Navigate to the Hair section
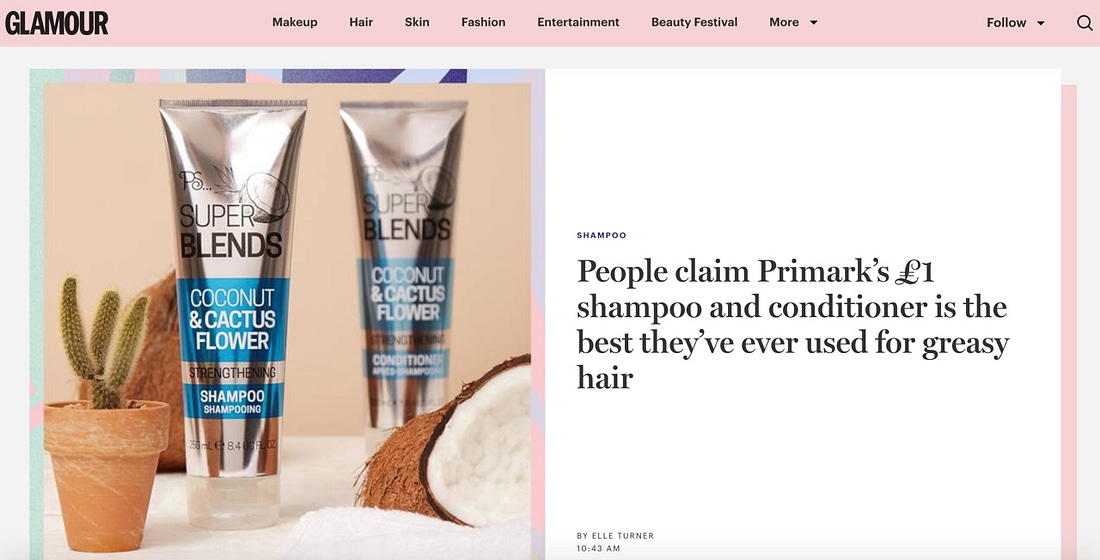 pos(361,22)
